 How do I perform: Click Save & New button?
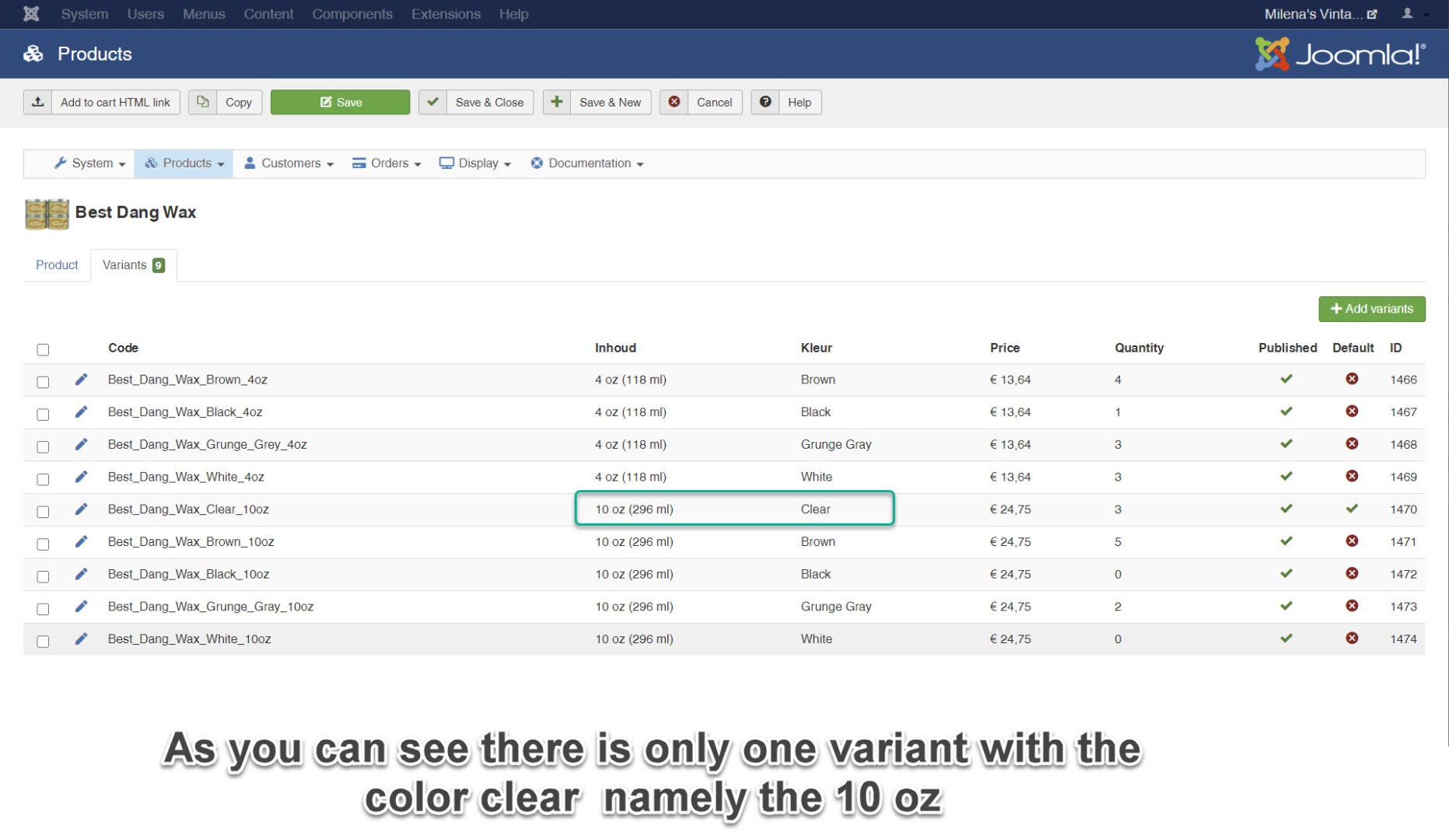597,102
